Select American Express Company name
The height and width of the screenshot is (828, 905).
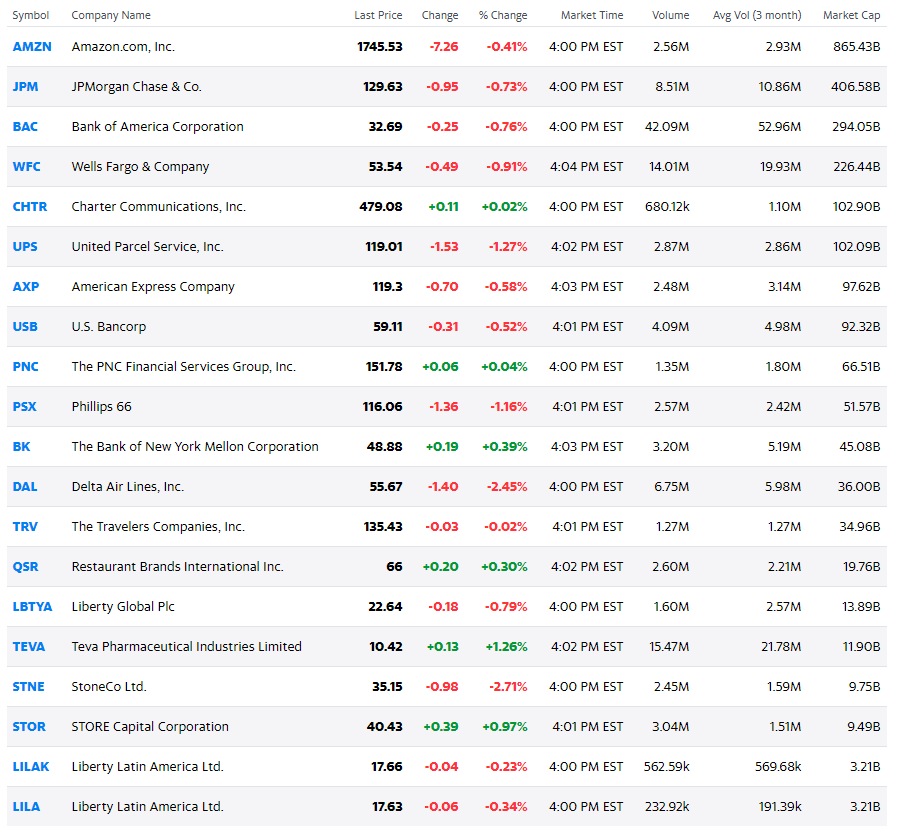tap(153, 287)
